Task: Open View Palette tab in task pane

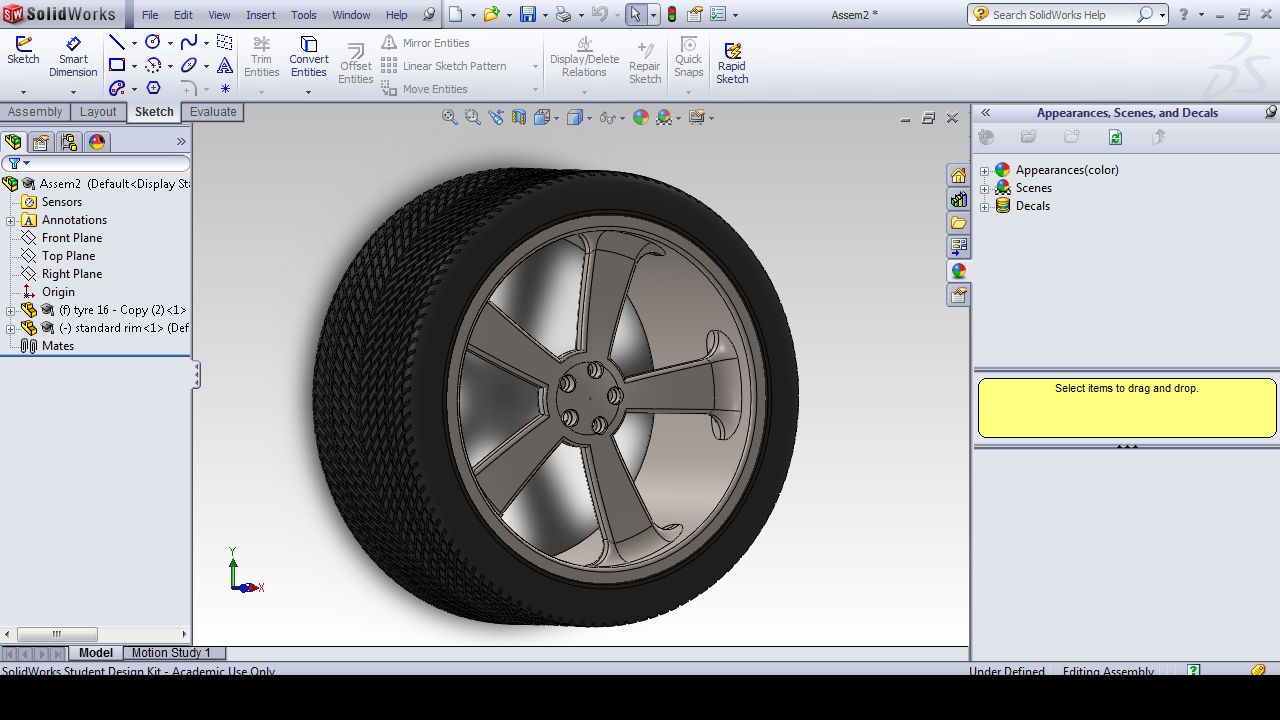Action: 958,247
